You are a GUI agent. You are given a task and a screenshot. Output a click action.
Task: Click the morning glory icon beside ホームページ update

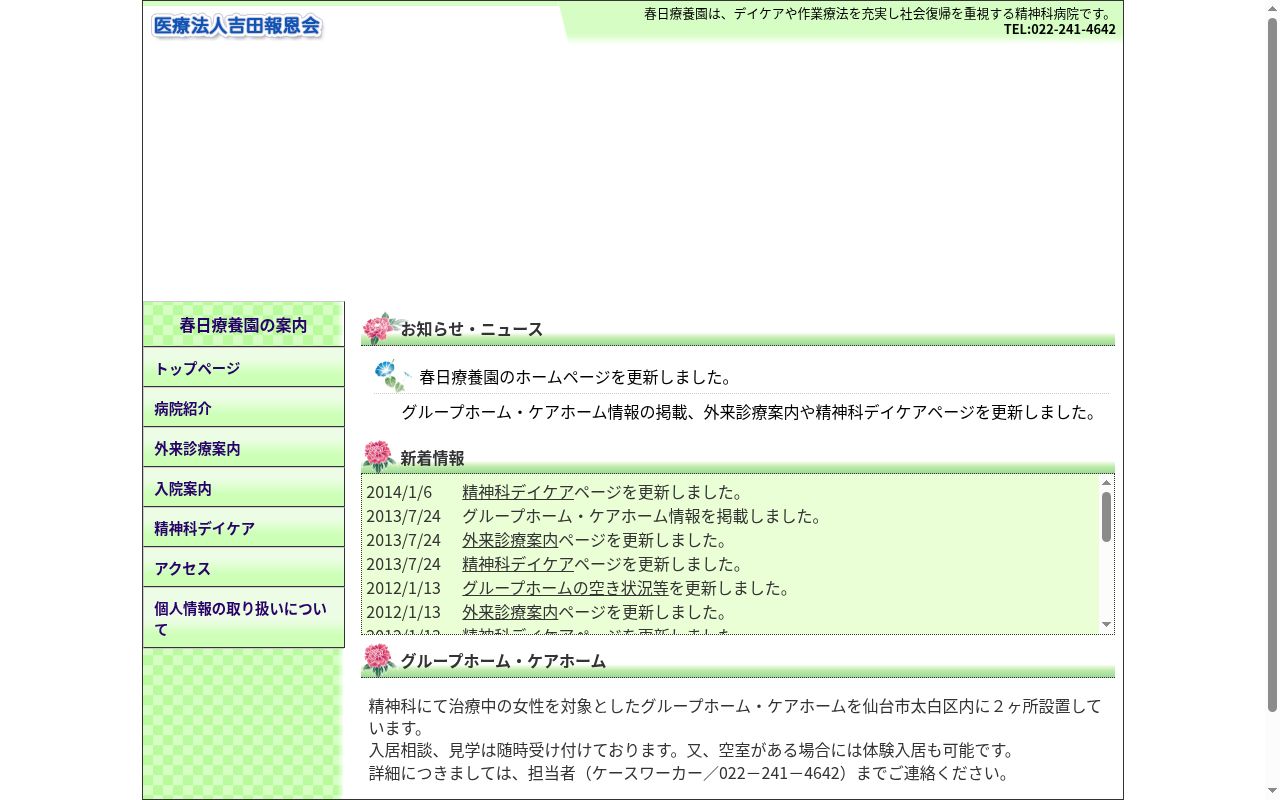[x=391, y=375]
